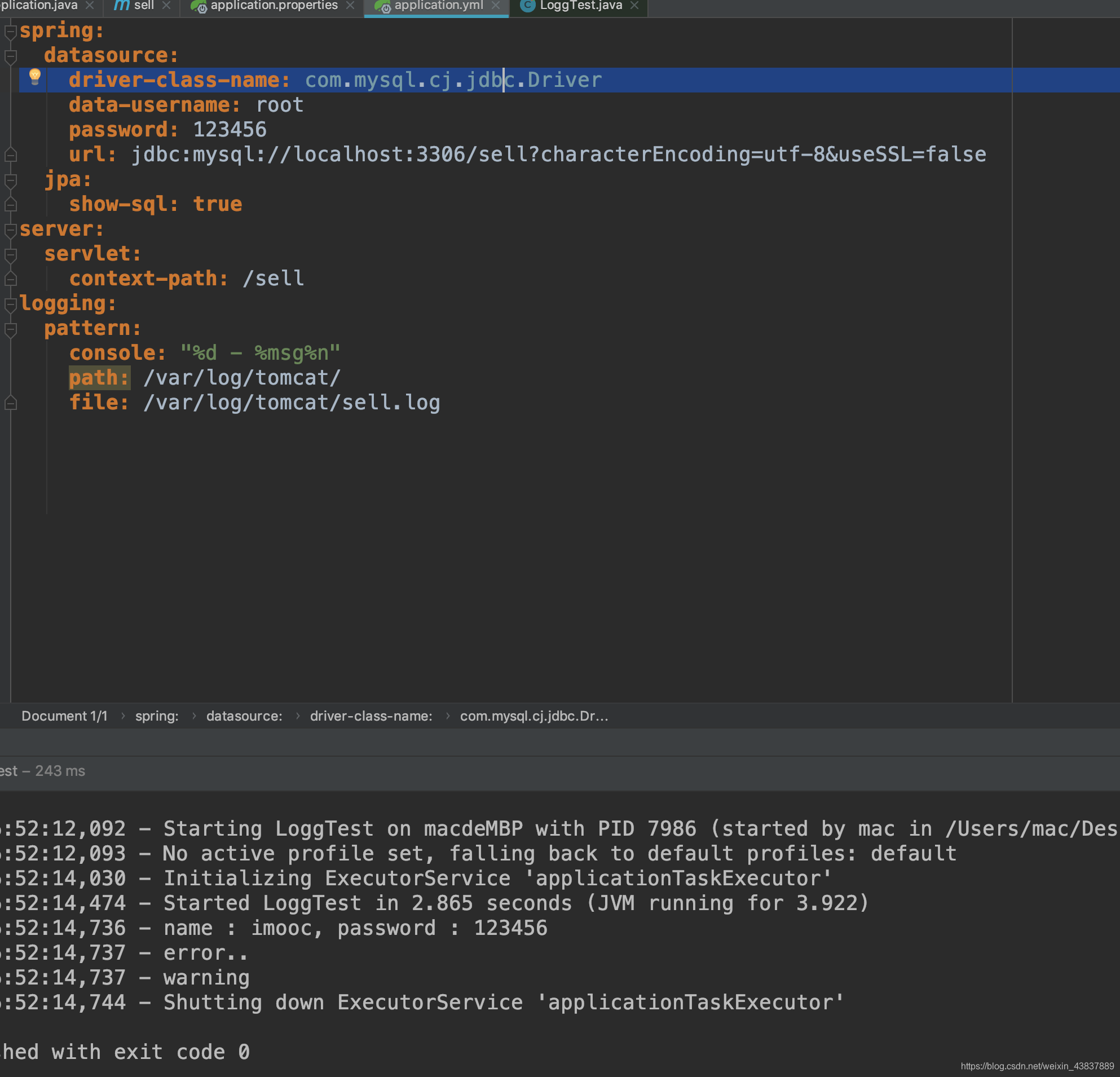Collapse the jpa: fold marker
This screenshot has width=1120, height=1077.
(10, 180)
